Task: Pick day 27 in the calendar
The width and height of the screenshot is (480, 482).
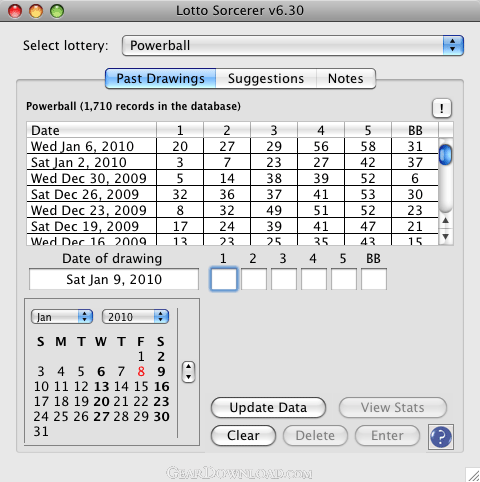Action: [101, 416]
